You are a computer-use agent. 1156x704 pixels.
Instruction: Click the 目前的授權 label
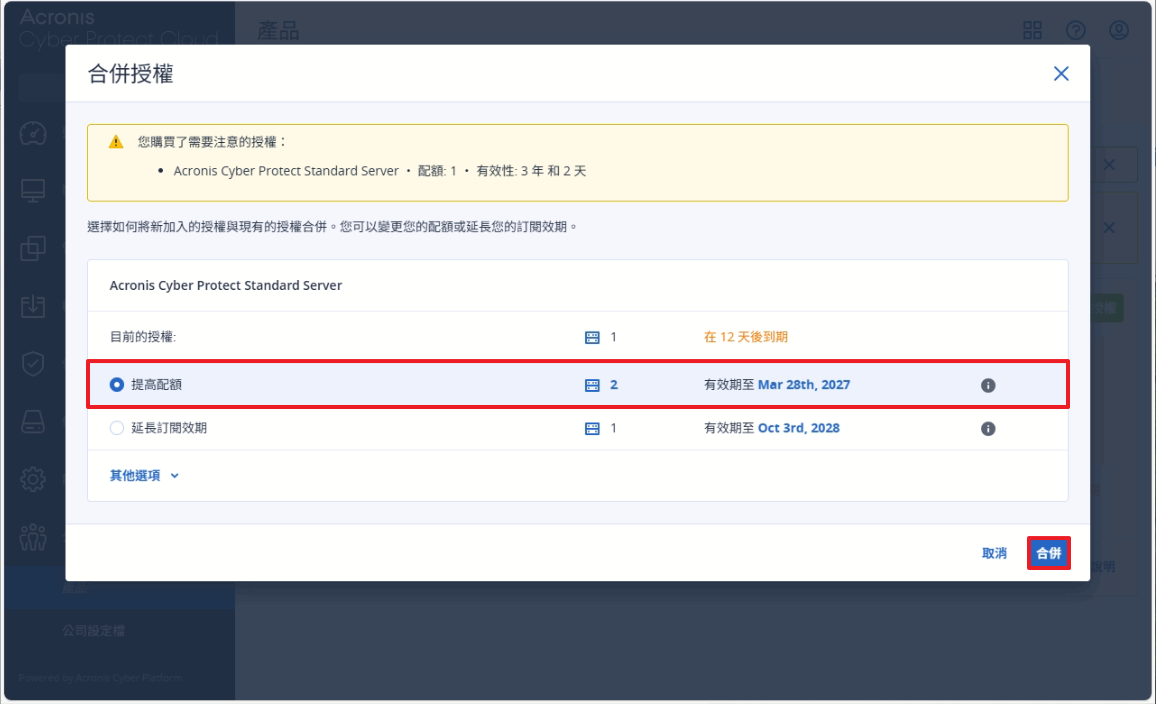pos(143,337)
